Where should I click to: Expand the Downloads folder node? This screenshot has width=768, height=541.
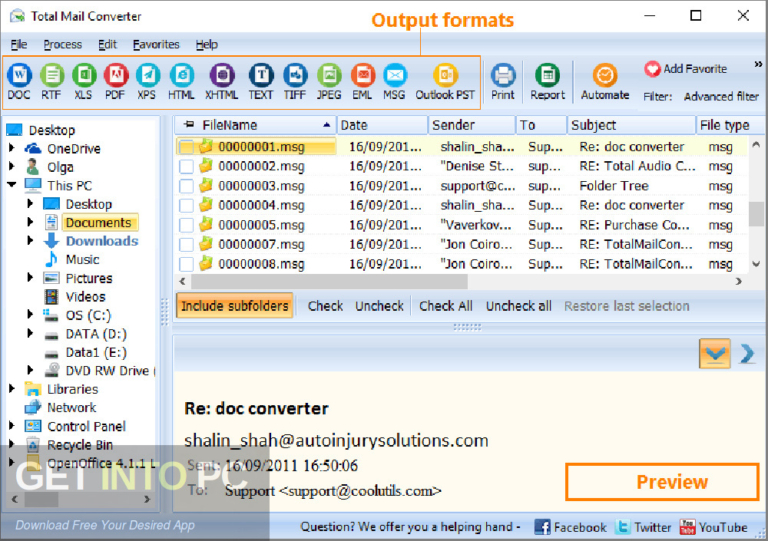click(30, 240)
